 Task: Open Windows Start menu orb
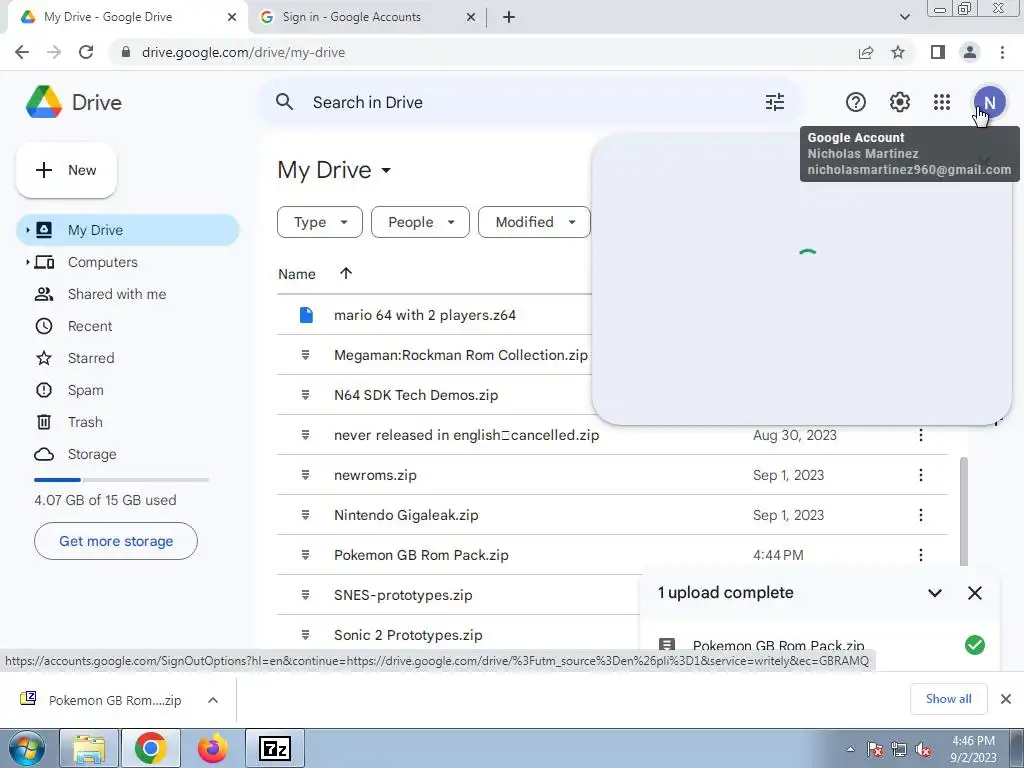tap(26, 748)
